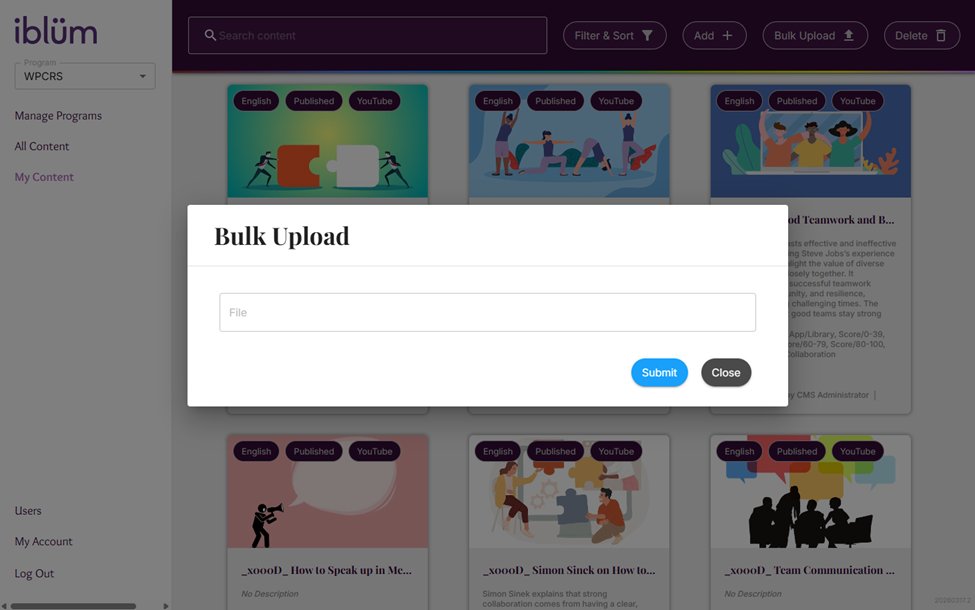Open My Account
Viewport: 975px width, 610px height.
[43, 542]
